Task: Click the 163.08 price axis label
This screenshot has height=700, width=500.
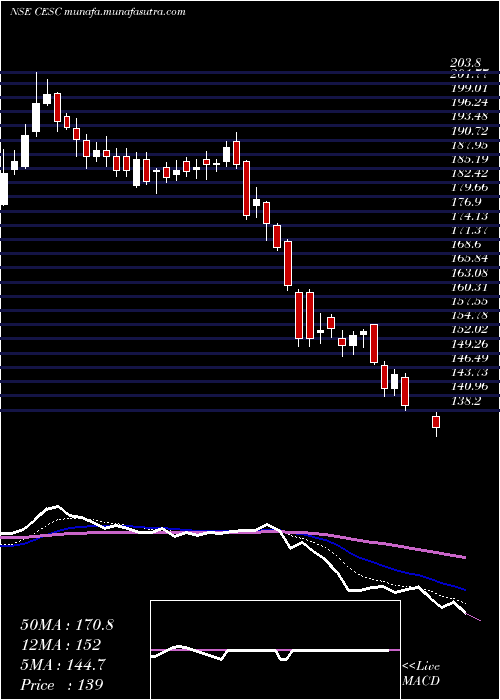Action: pyautogui.click(x=469, y=273)
